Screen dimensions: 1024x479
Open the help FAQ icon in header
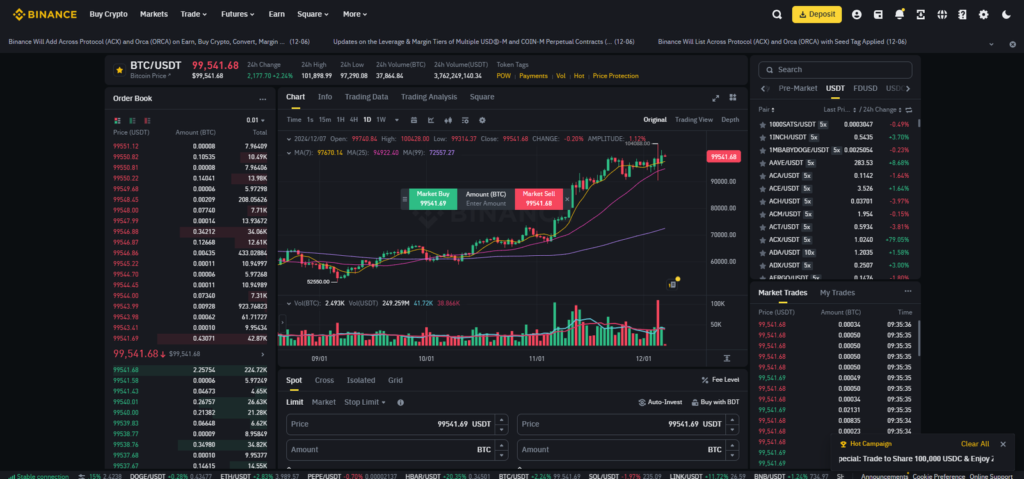(962, 14)
